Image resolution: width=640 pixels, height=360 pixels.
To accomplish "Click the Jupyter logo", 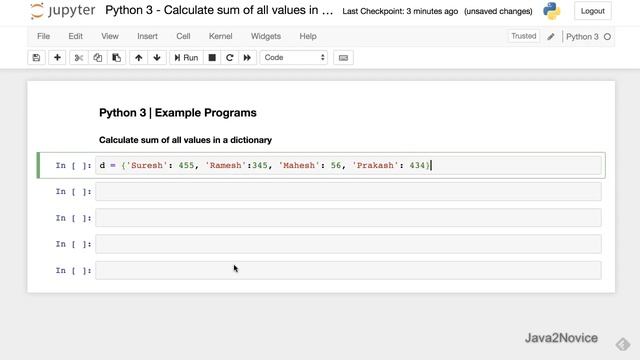I will [x=62, y=11].
